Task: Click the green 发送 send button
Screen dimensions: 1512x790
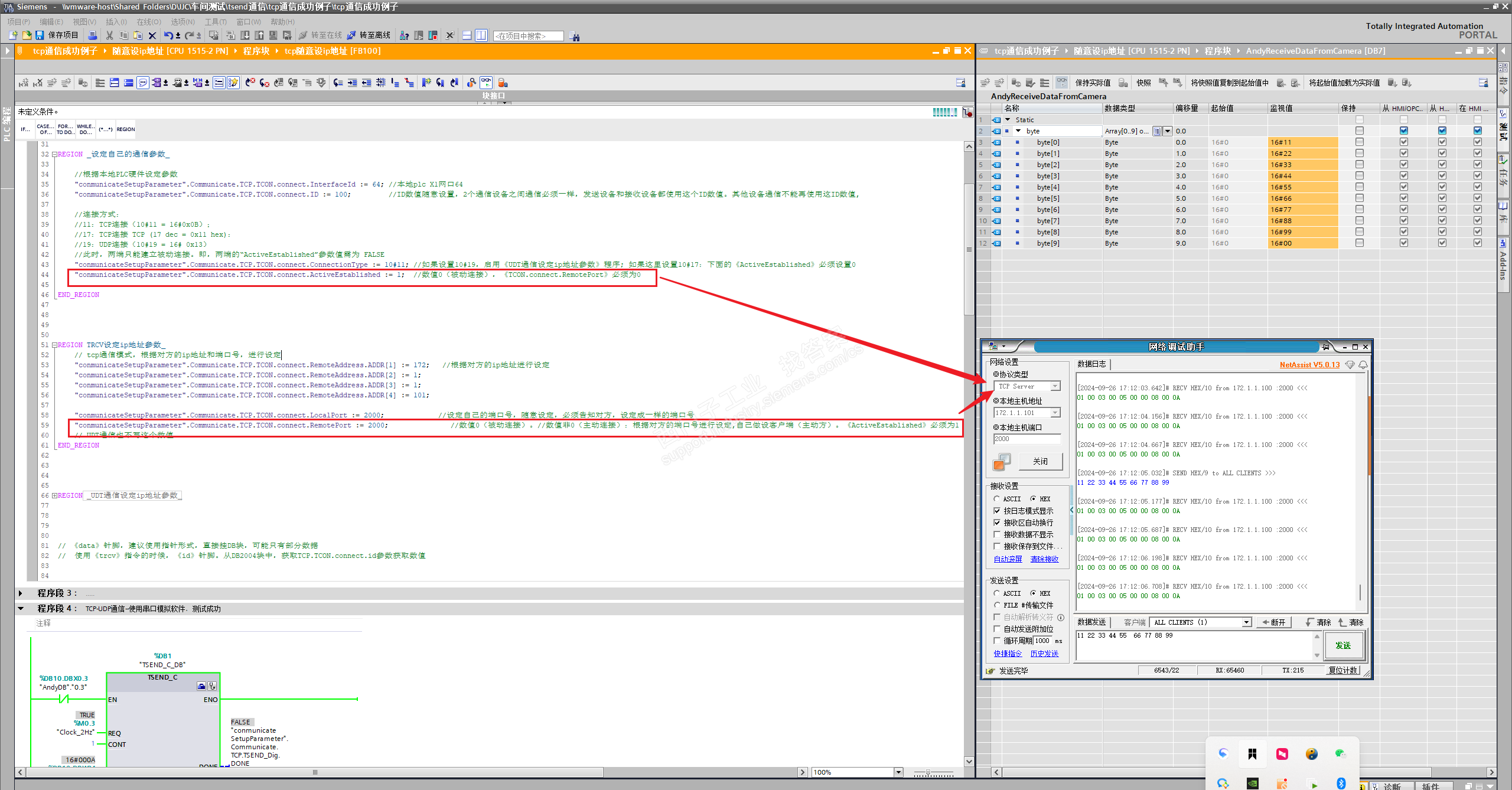Action: [x=1343, y=645]
